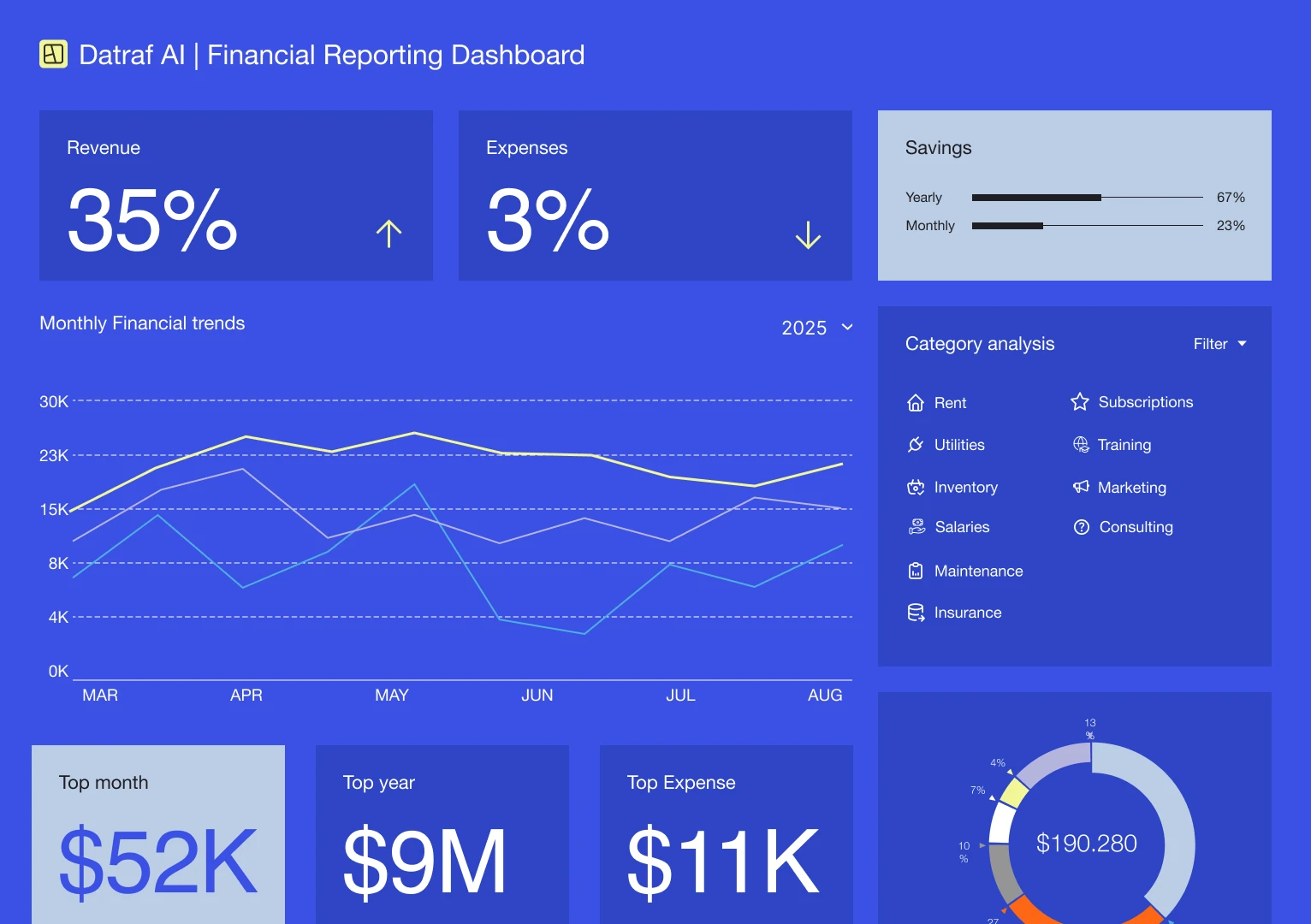
Task: Click the yellow 4% donut segment
Action: coord(1013,793)
